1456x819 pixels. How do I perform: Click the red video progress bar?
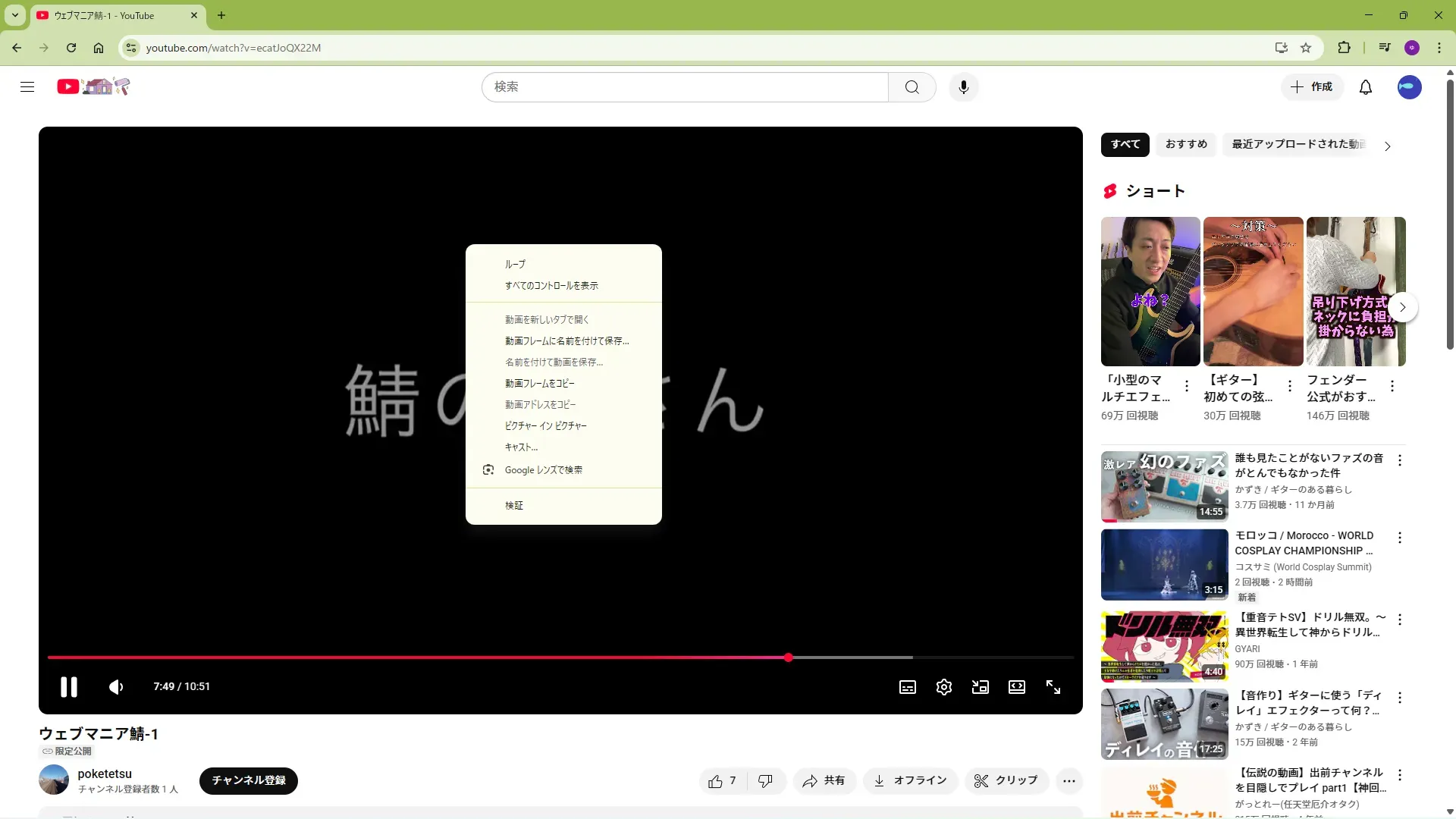(x=417, y=657)
